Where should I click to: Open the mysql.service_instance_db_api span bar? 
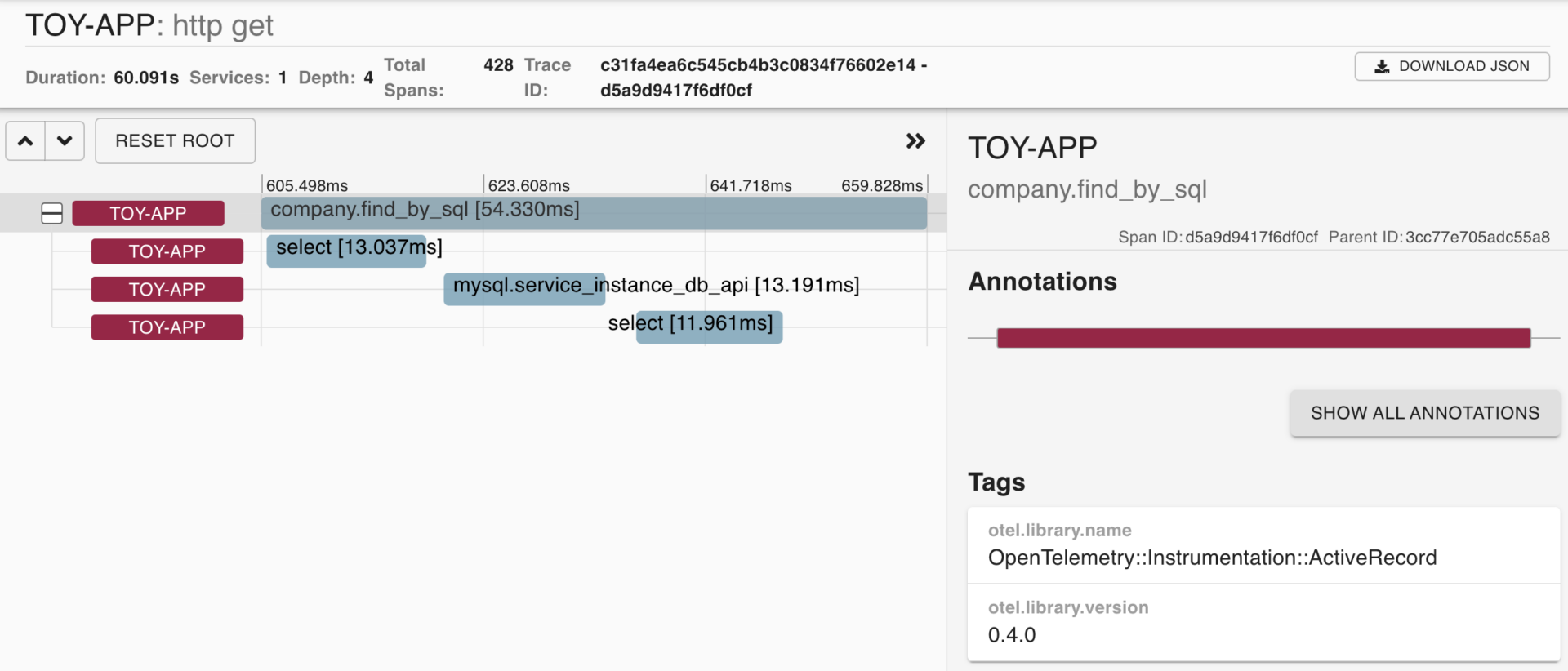pyautogui.click(x=524, y=289)
